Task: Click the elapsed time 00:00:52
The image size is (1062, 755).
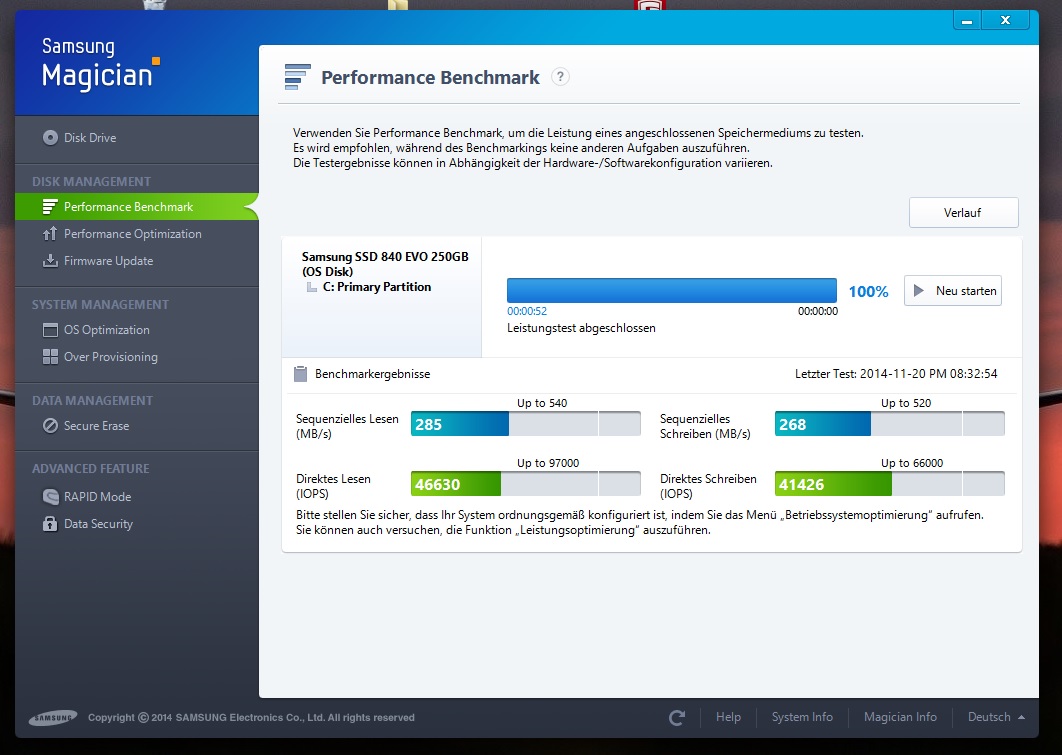Action: tap(527, 311)
